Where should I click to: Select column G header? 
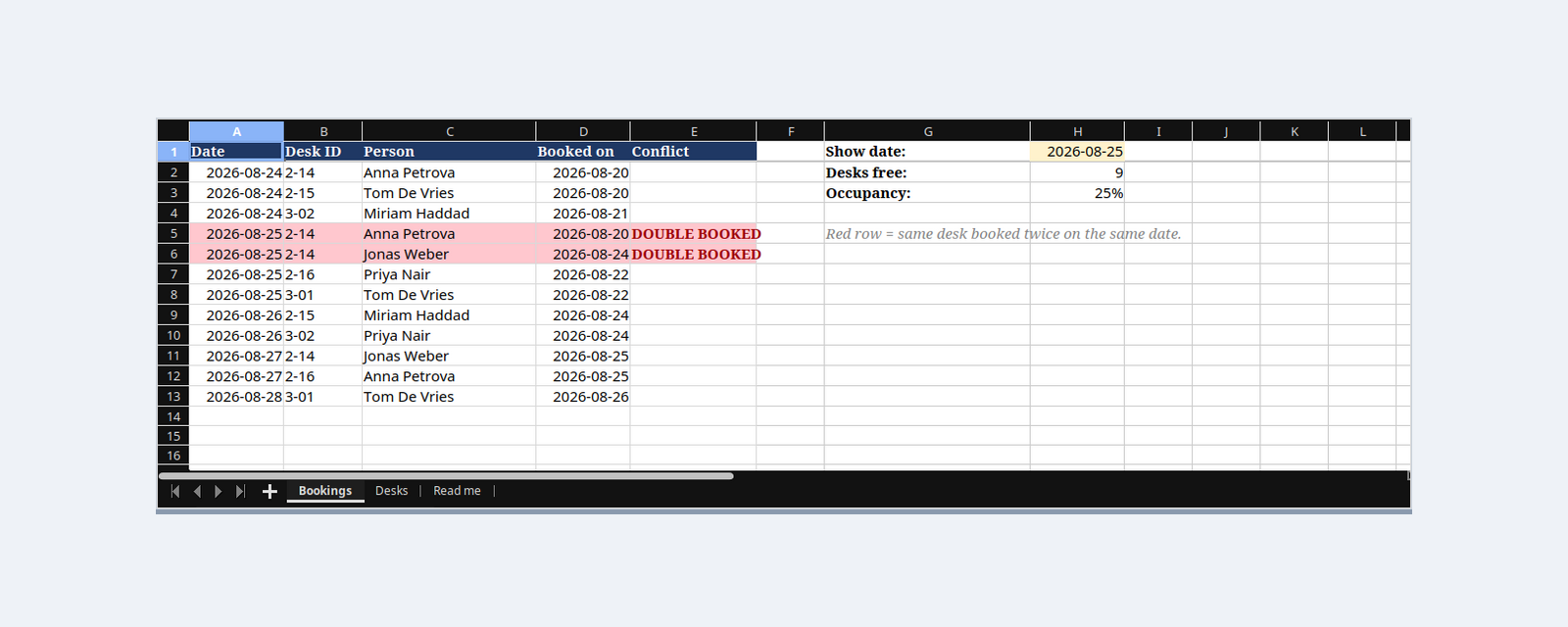(927, 131)
